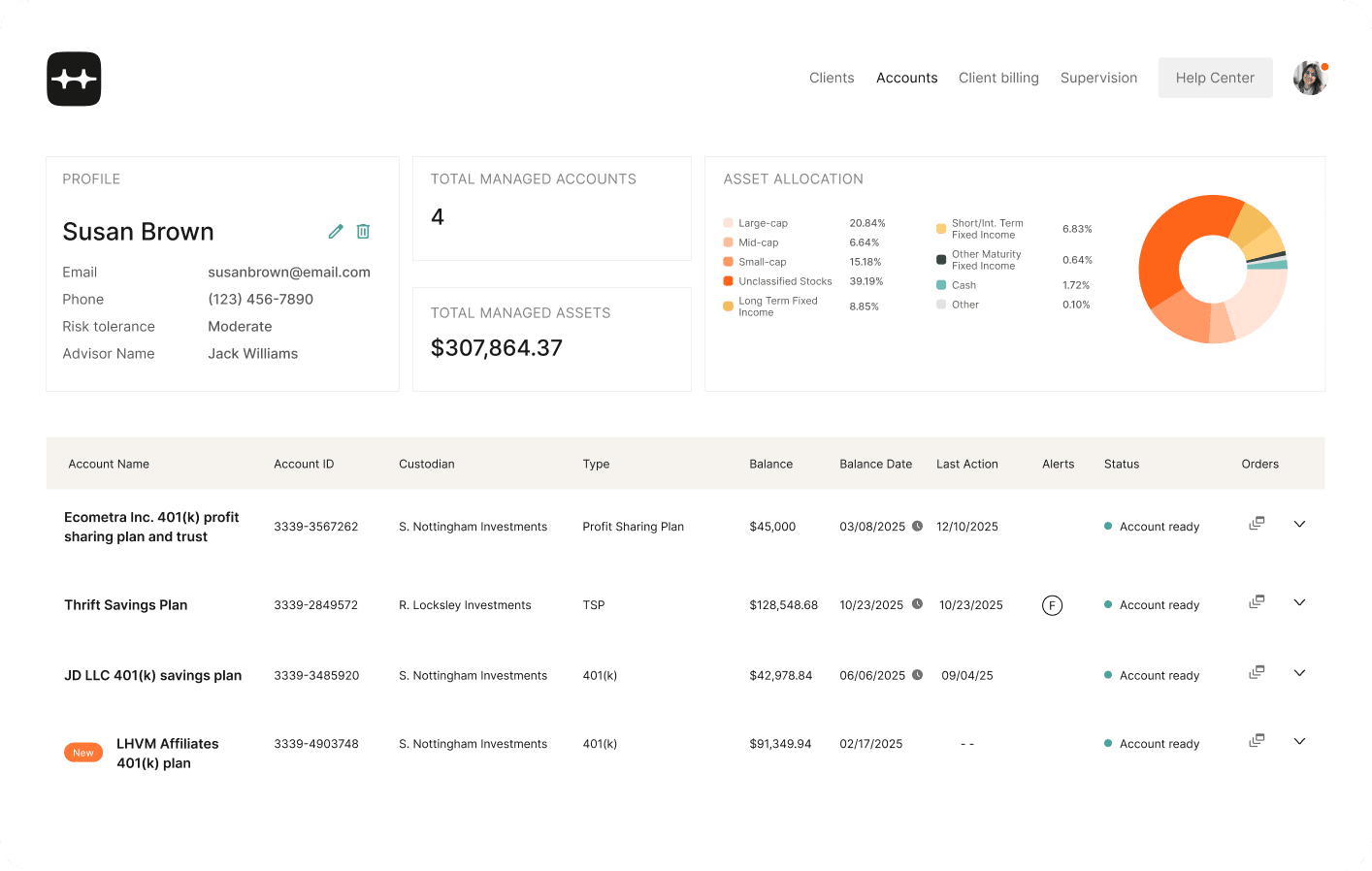
Task: Click the 12/10/2025 last action date
Action: tap(967, 527)
